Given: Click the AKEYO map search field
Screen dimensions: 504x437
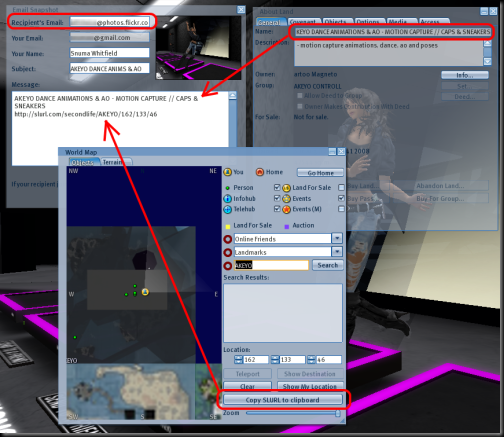Looking at the screenshot, I should pos(271,265).
